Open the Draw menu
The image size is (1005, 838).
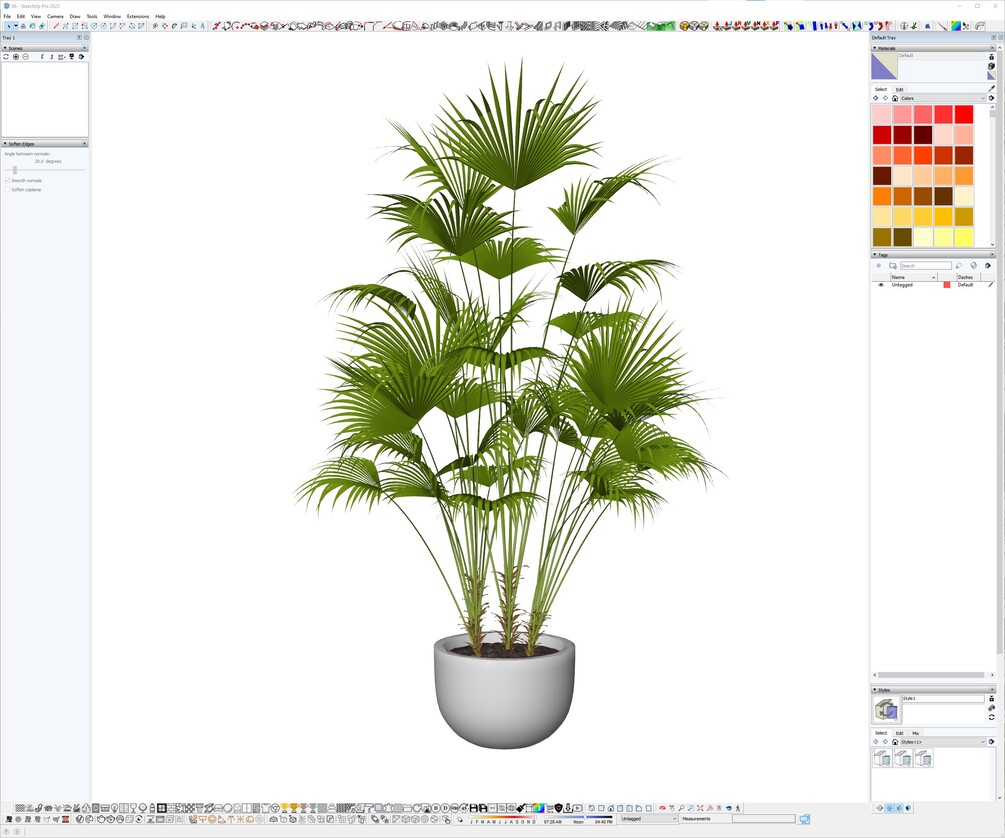coord(75,16)
